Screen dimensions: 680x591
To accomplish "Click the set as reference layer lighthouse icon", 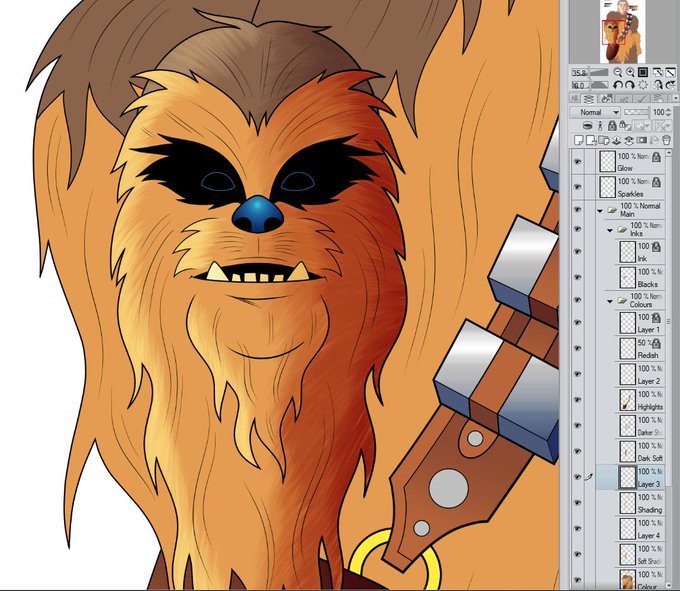I will click(600, 126).
